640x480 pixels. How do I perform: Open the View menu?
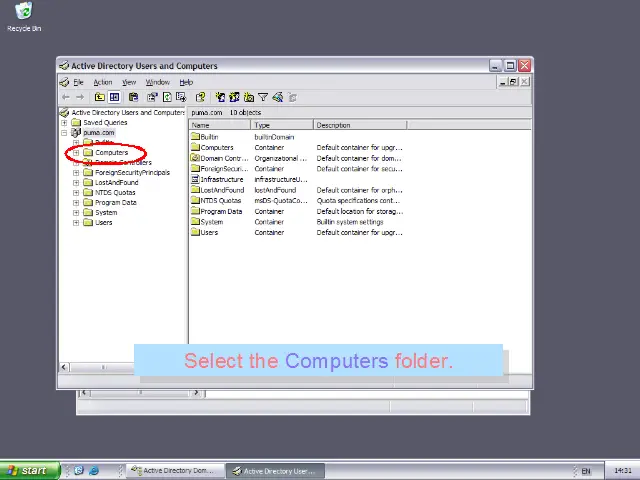coord(129,82)
